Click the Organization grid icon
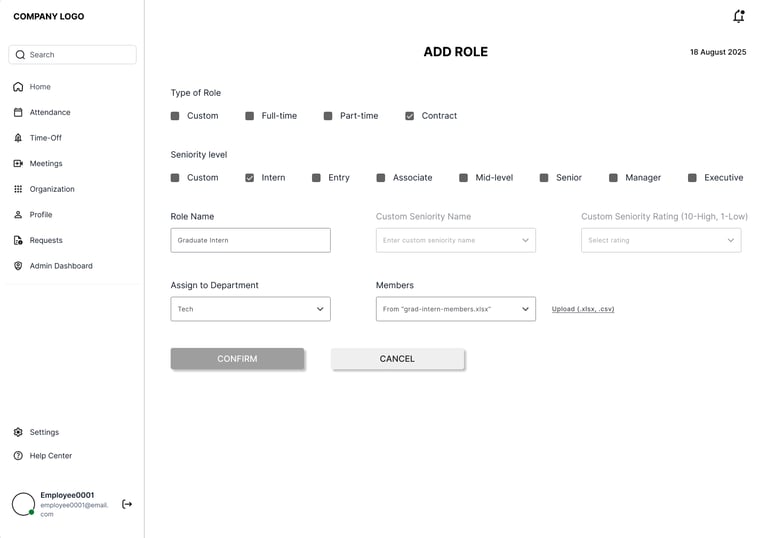This screenshot has height=538, width=768. click(18, 189)
